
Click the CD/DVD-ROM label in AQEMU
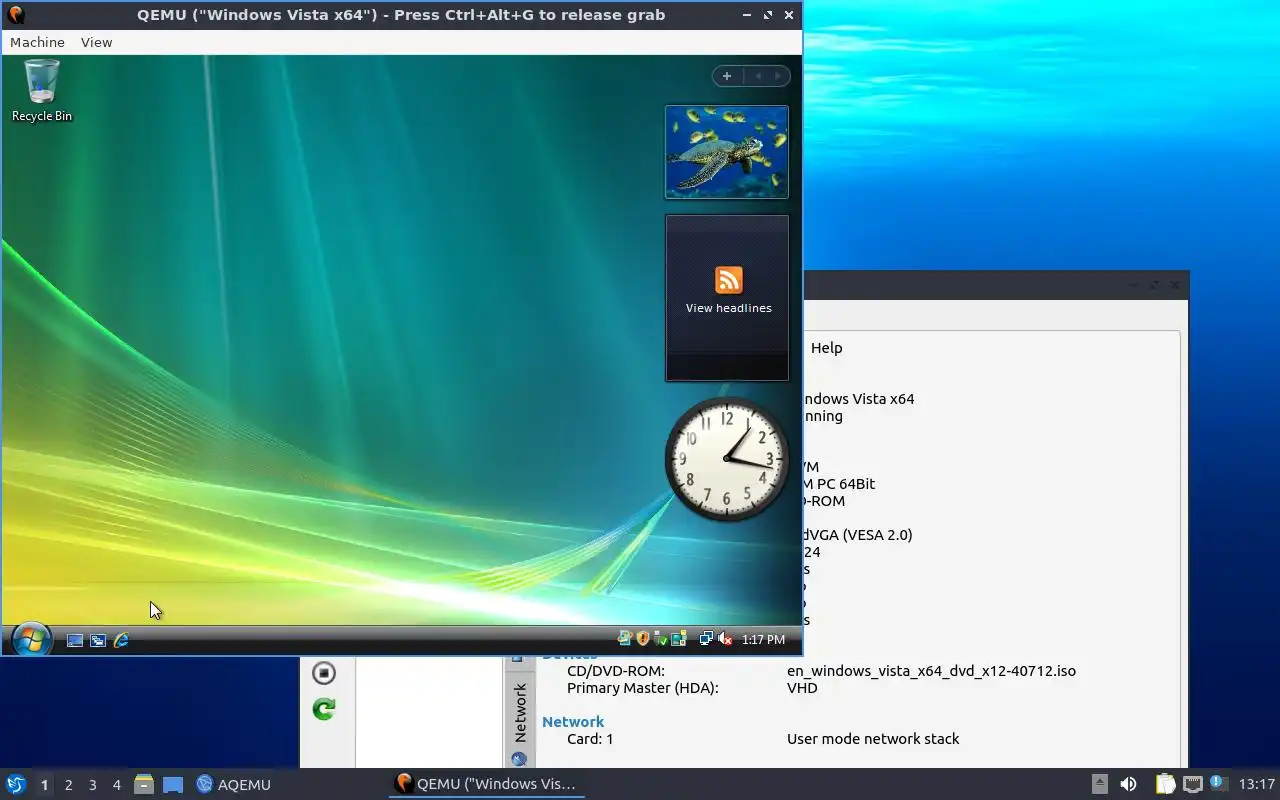(615, 671)
